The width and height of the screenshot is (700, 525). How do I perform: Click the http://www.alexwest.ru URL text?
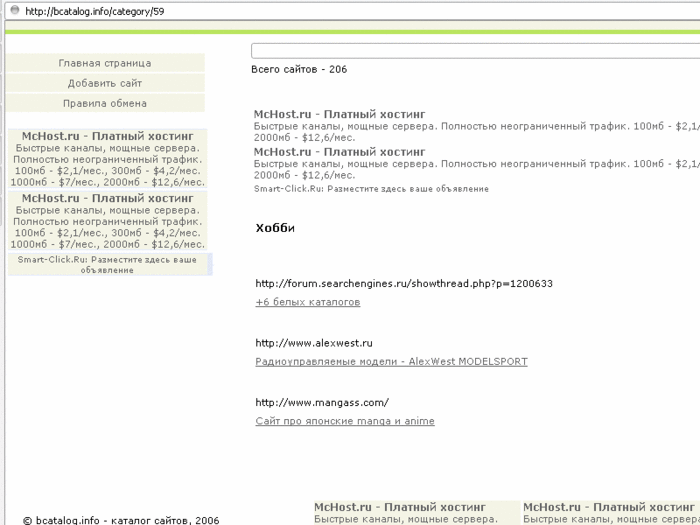314,343
